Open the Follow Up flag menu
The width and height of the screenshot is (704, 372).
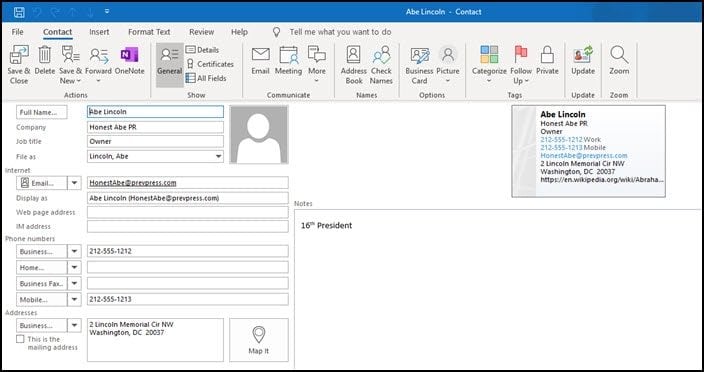click(521, 65)
